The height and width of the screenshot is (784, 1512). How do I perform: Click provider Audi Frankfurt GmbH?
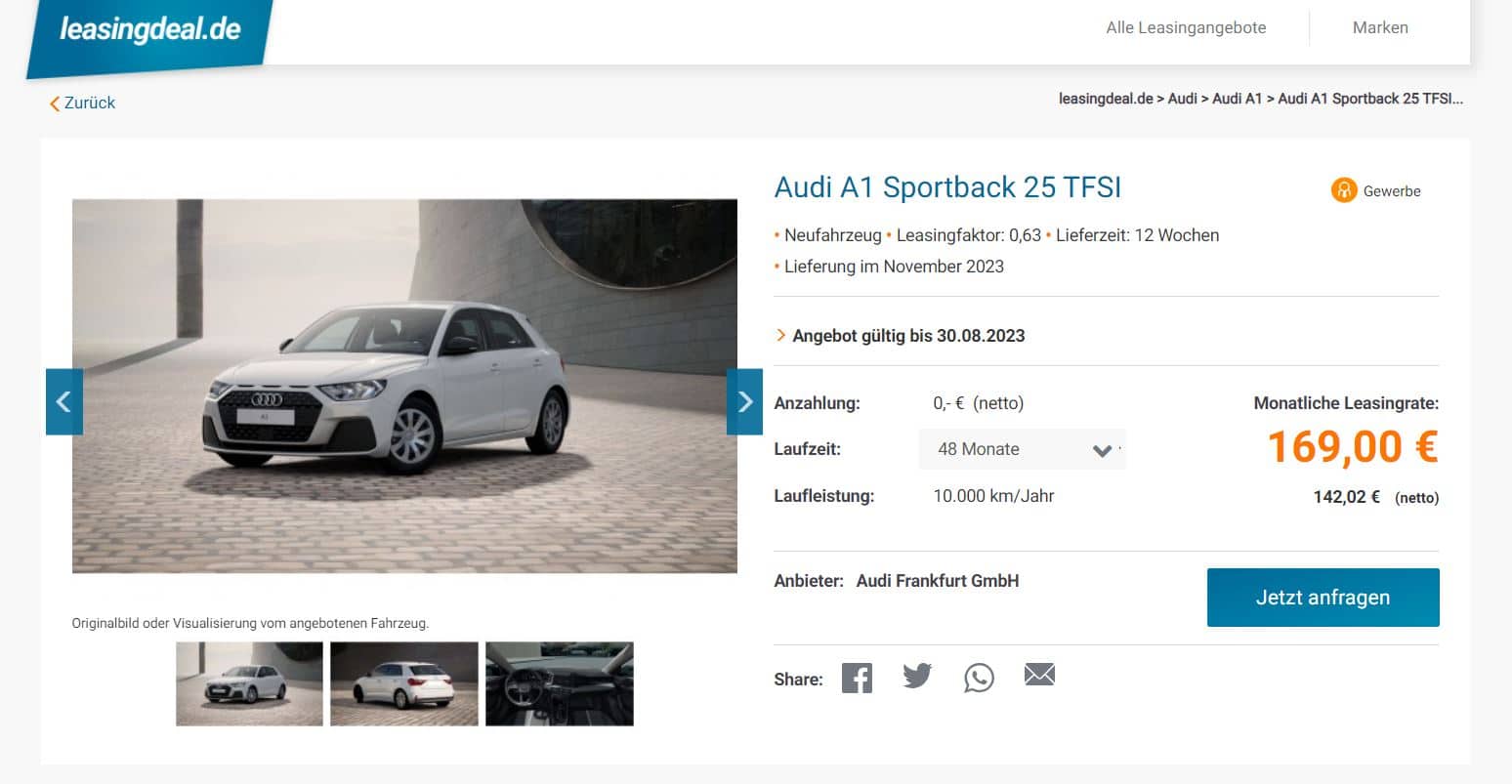tap(938, 581)
